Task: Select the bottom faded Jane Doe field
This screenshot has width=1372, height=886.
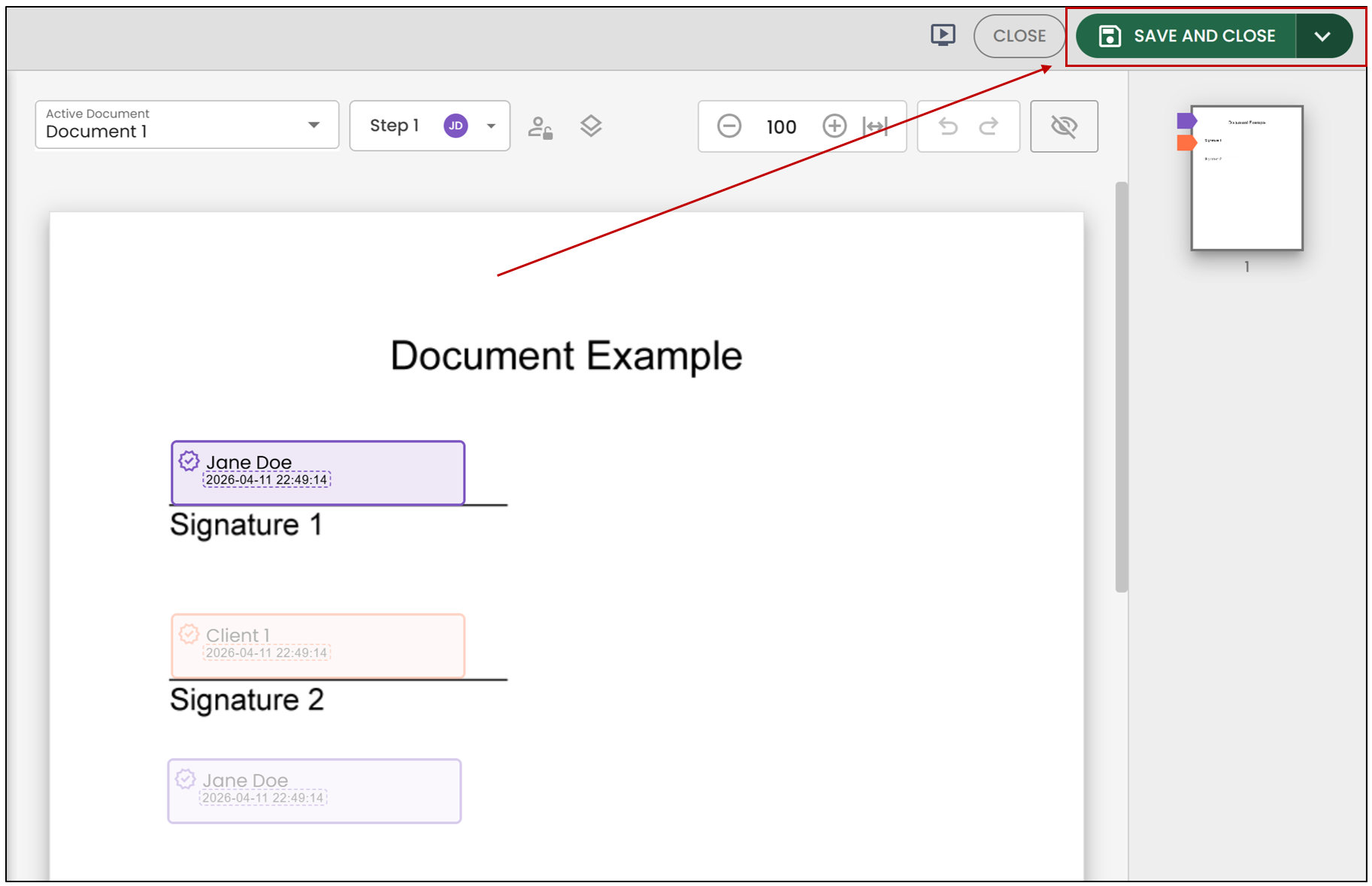Action: 314,791
